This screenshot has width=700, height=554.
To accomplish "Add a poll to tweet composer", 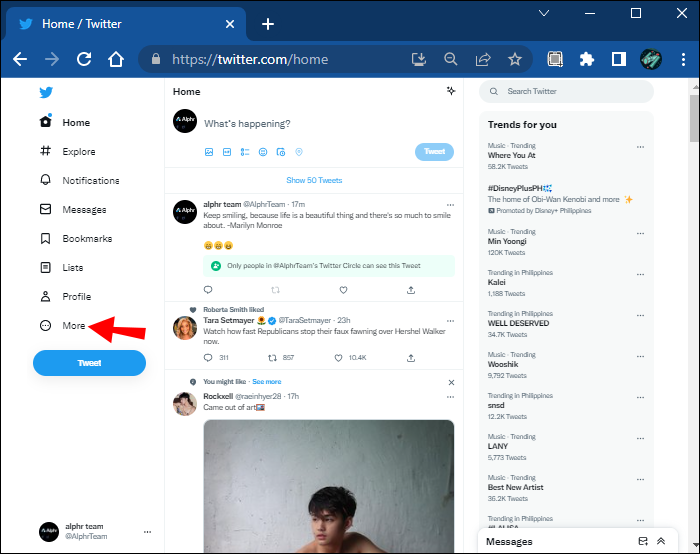I will tap(245, 152).
